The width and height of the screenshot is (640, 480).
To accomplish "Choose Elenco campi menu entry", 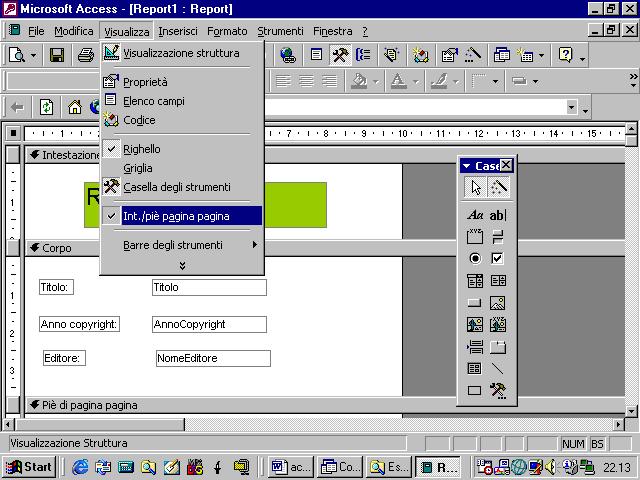I will pos(182,101).
